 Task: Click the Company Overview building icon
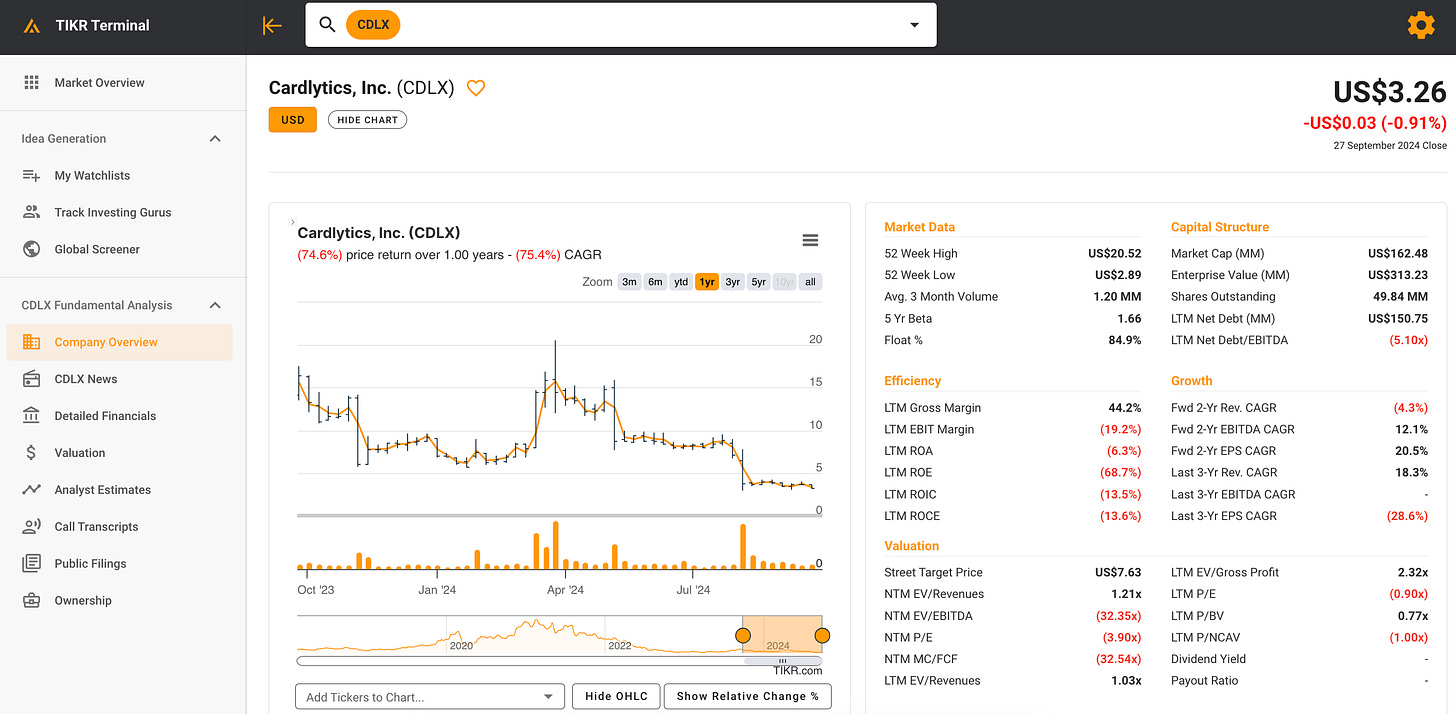click(x=31, y=342)
